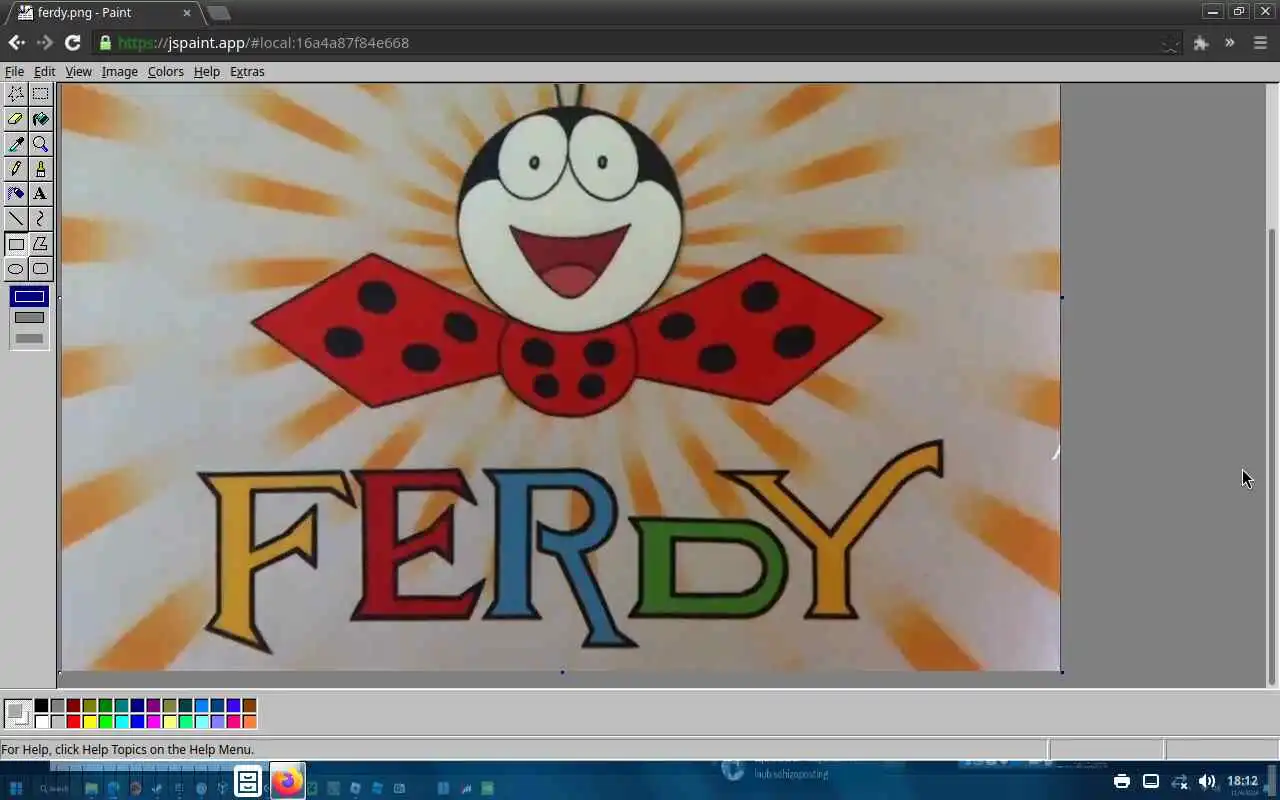Choose outlined-and-filled shape style
This screenshot has width=1280, height=800.
coord(29,317)
